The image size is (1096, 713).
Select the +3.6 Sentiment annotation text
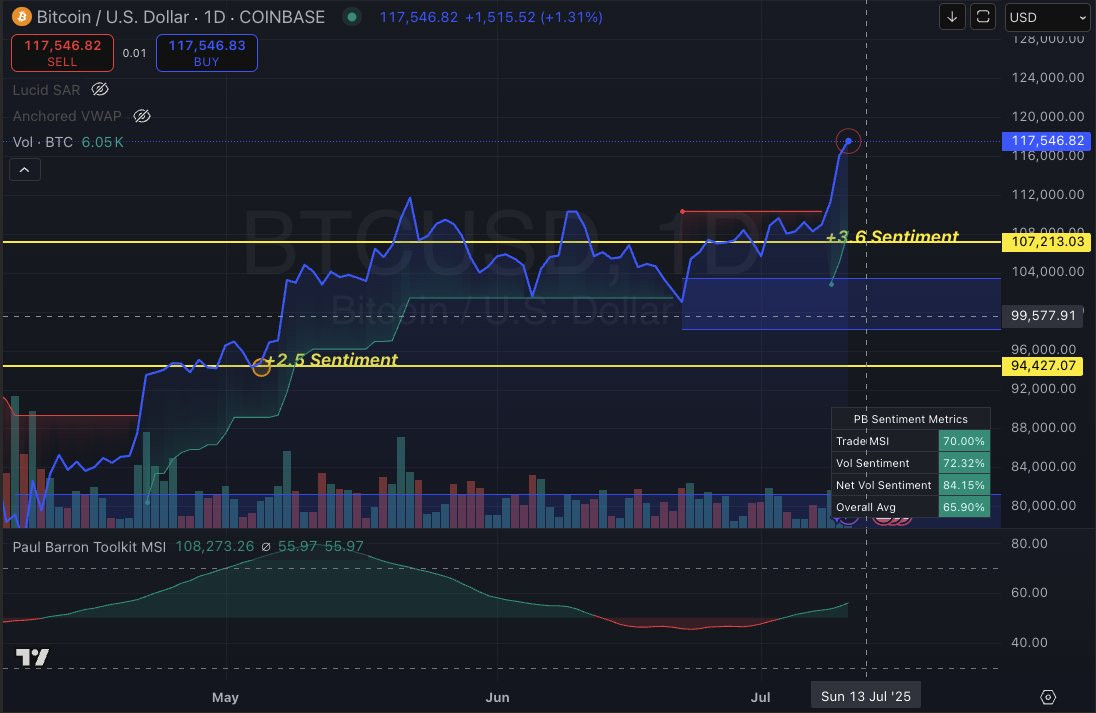click(x=892, y=236)
